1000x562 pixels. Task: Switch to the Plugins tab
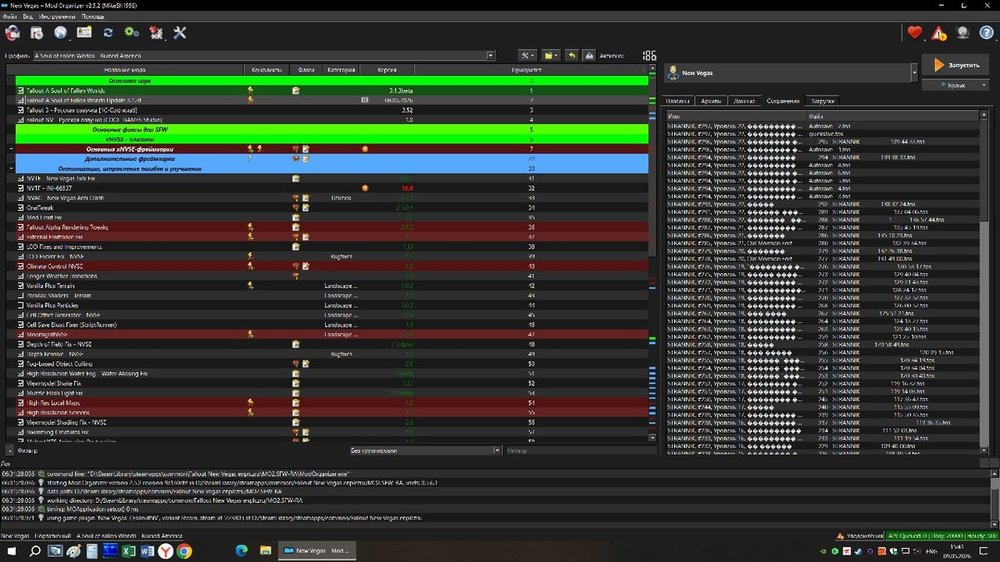pos(677,101)
